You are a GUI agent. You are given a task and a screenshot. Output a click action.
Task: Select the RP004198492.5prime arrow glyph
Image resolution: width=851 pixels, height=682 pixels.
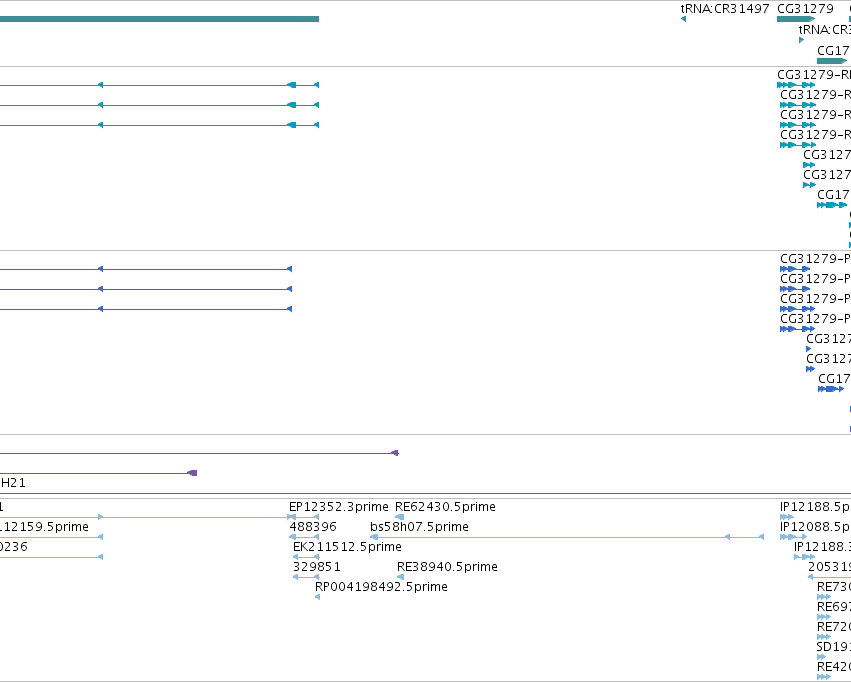[317, 597]
